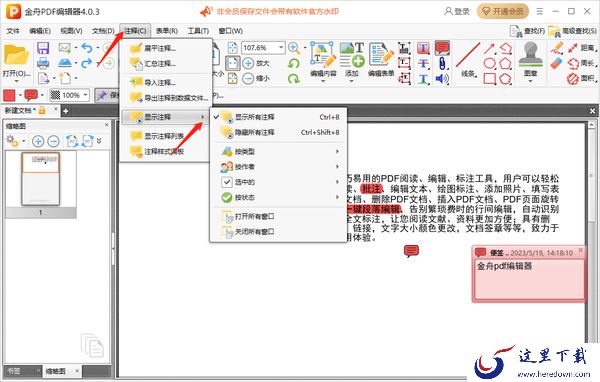This screenshot has height=382, width=600.
Task: Zoom out thumbnails with minus icon
Action: click(x=53, y=141)
